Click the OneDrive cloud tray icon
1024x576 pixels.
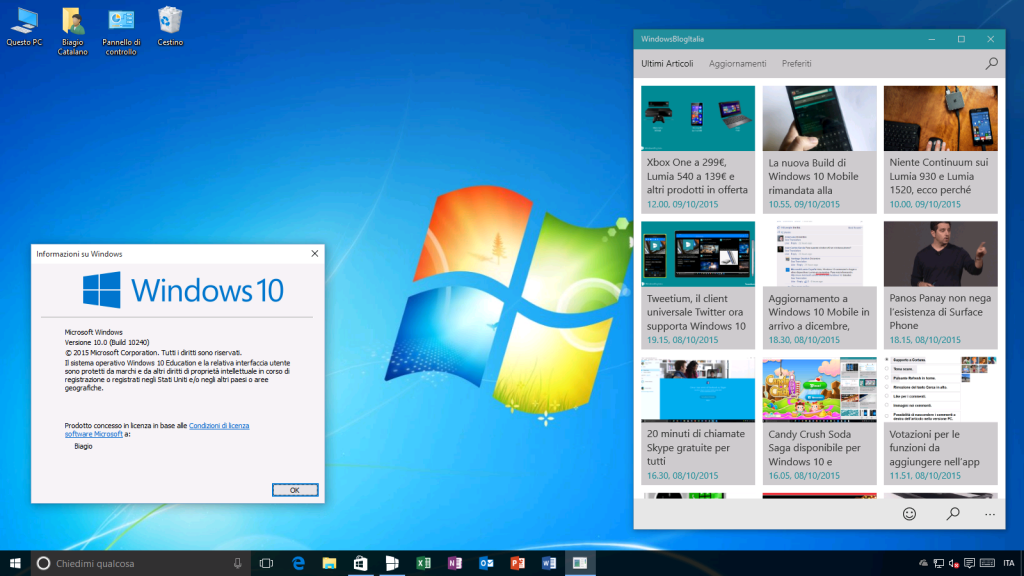[923, 563]
